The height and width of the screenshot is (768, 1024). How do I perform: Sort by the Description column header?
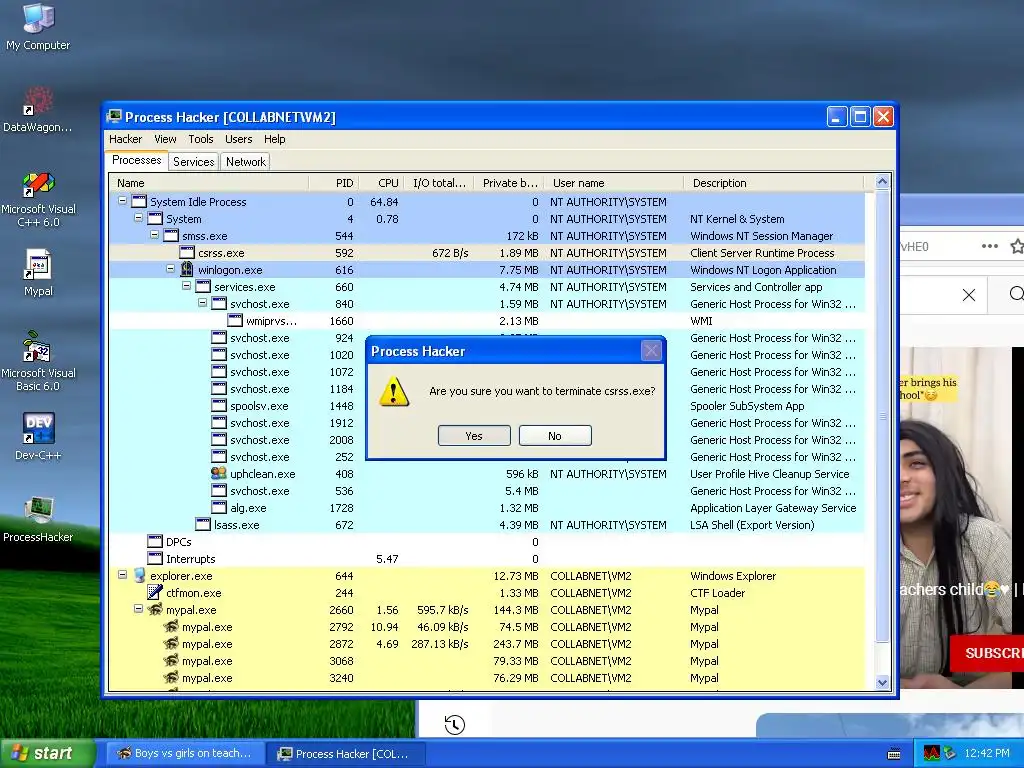point(773,183)
